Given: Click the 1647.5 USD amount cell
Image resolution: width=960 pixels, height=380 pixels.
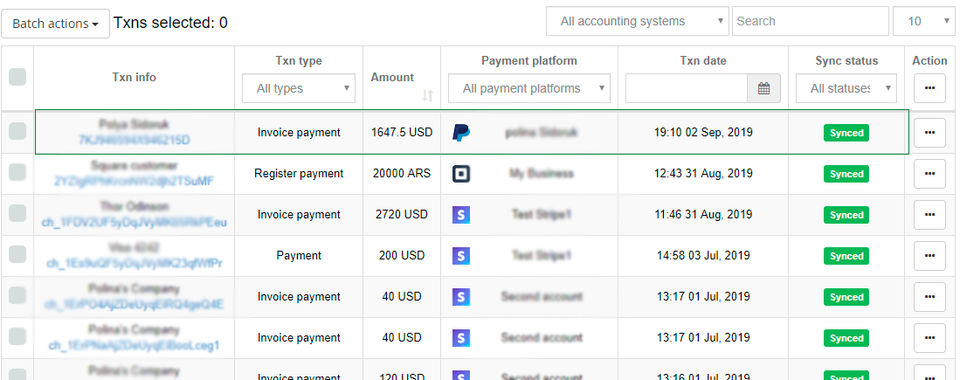Looking at the screenshot, I should tap(402, 132).
